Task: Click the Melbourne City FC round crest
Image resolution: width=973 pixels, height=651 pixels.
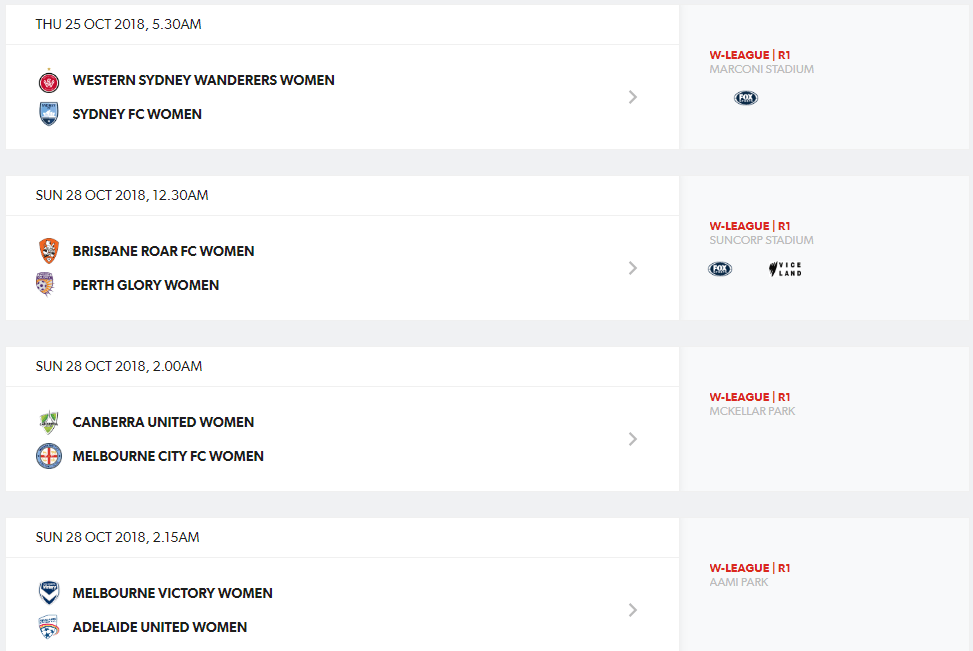Action: pyautogui.click(x=48, y=456)
